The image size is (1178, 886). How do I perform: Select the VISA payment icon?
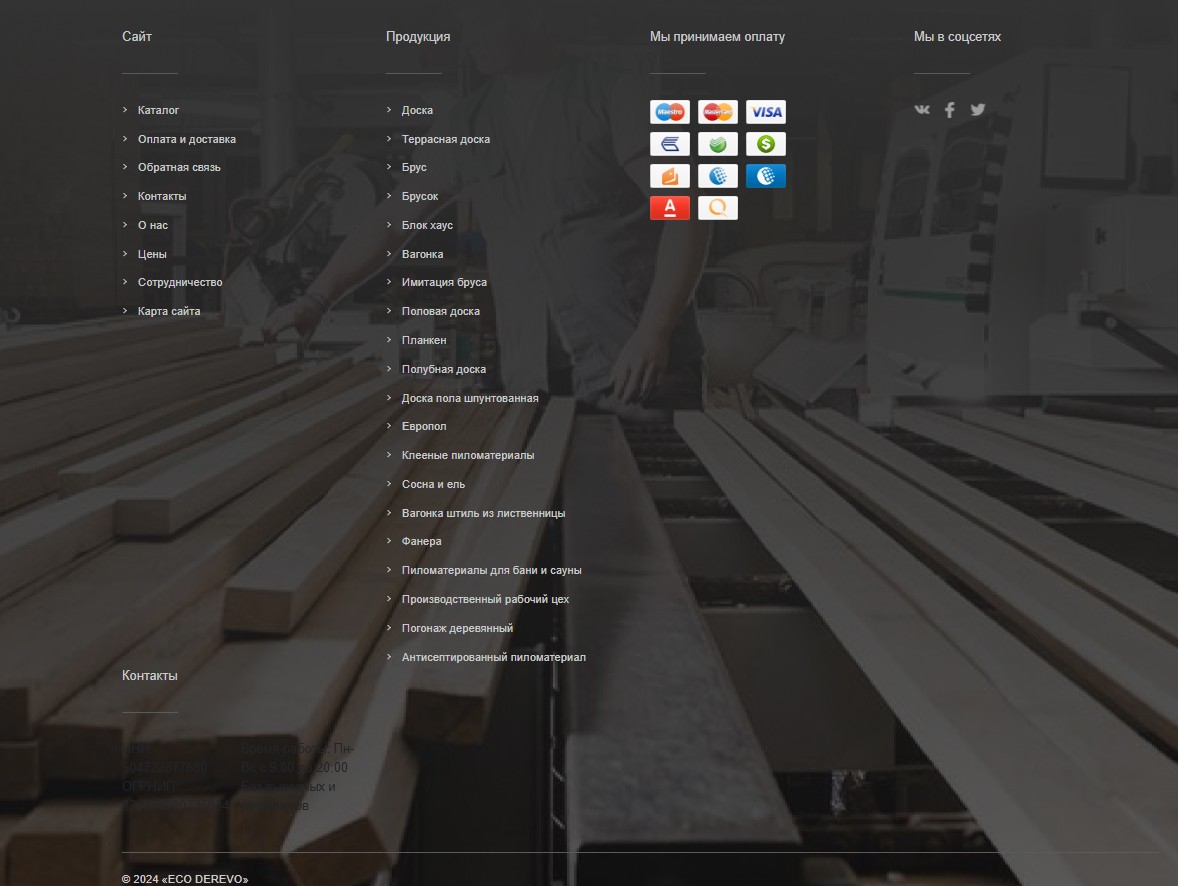click(x=766, y=112)
